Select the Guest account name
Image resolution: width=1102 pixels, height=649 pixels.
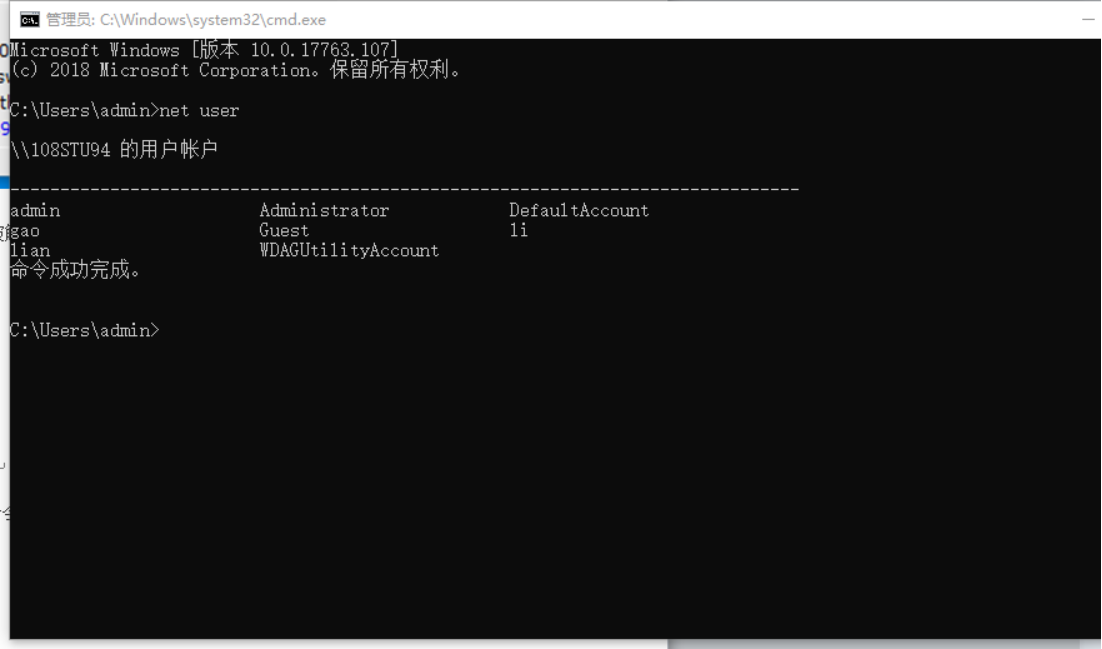pos(284,230)
